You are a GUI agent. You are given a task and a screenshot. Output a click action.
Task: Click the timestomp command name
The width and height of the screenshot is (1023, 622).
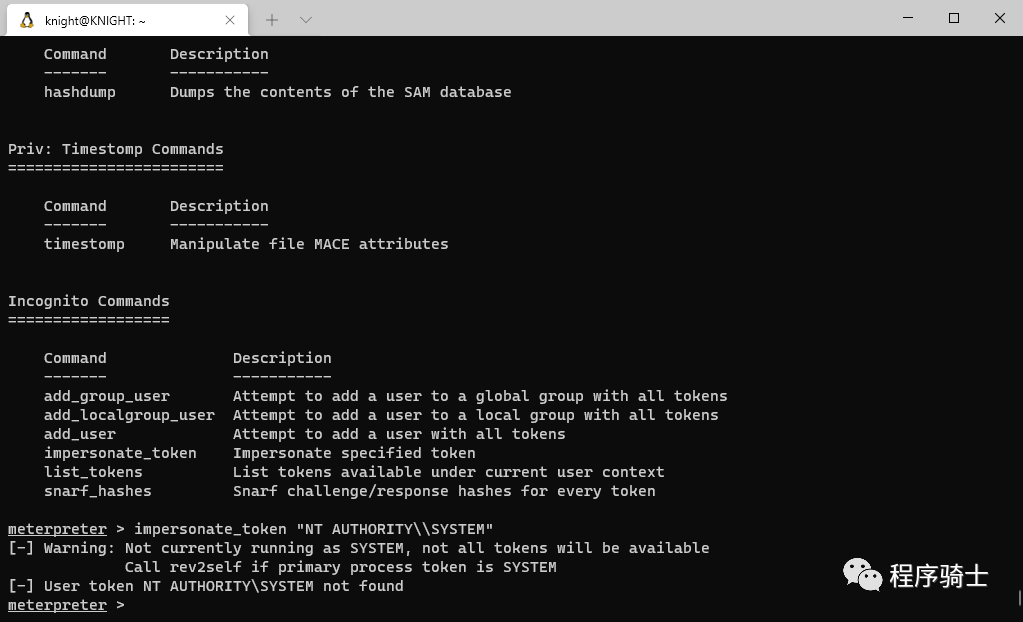click(x=84, y=244)
